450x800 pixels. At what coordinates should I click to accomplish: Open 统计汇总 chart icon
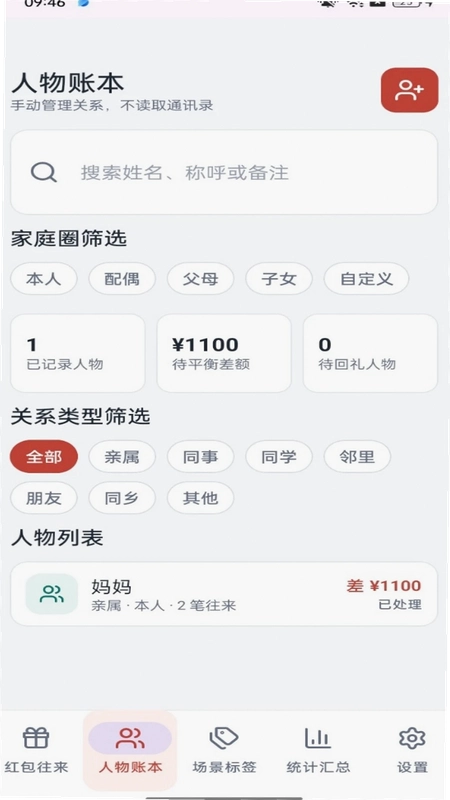point(318,738)
